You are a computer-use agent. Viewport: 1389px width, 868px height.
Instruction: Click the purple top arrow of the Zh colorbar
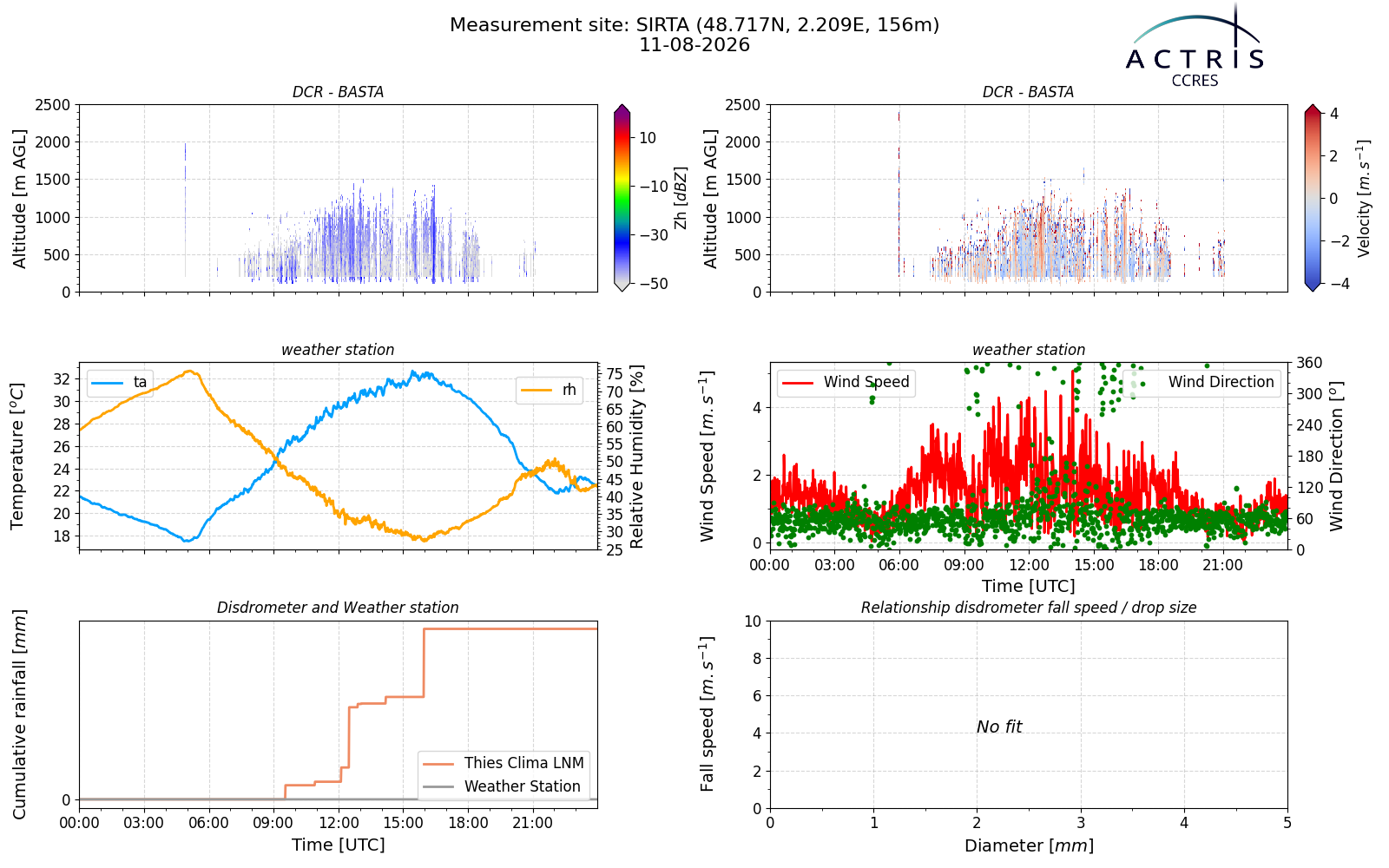(x=622, y=109)
